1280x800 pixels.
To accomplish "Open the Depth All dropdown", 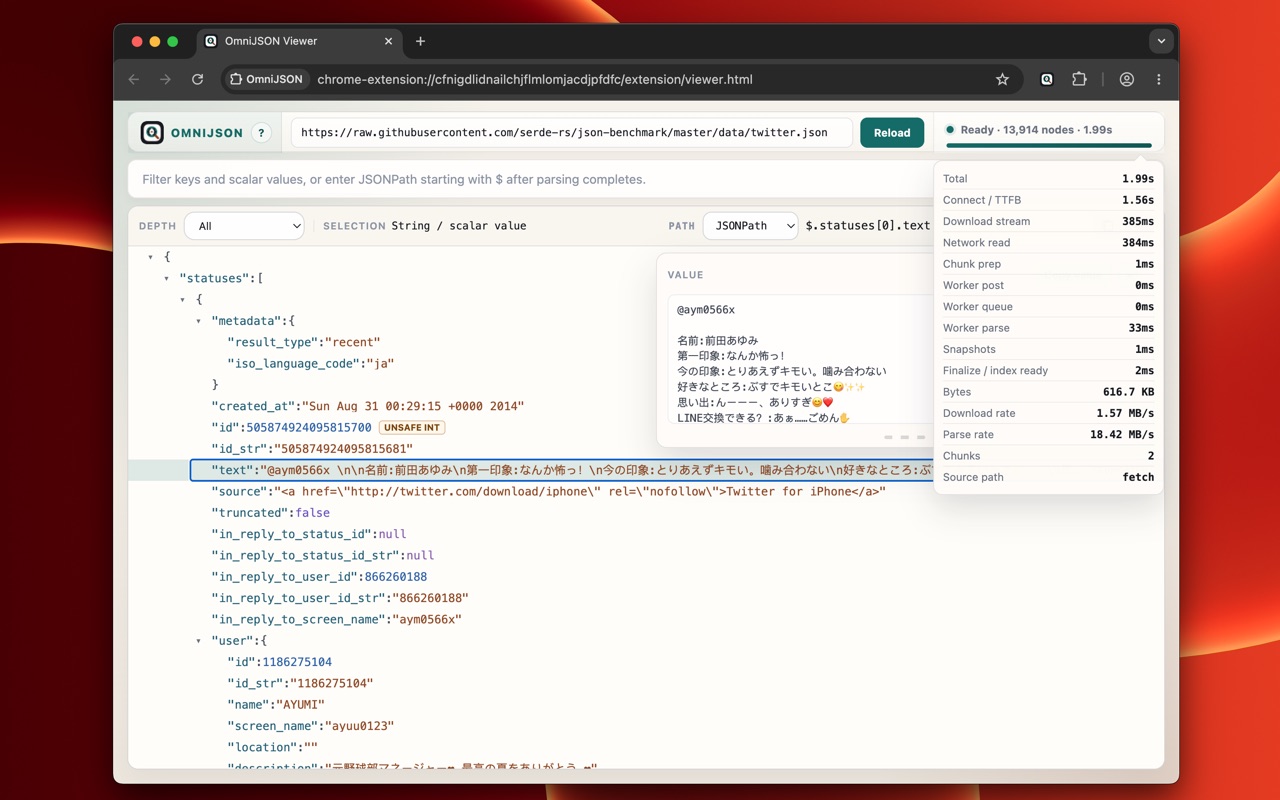I will click(x=244, y=226).
